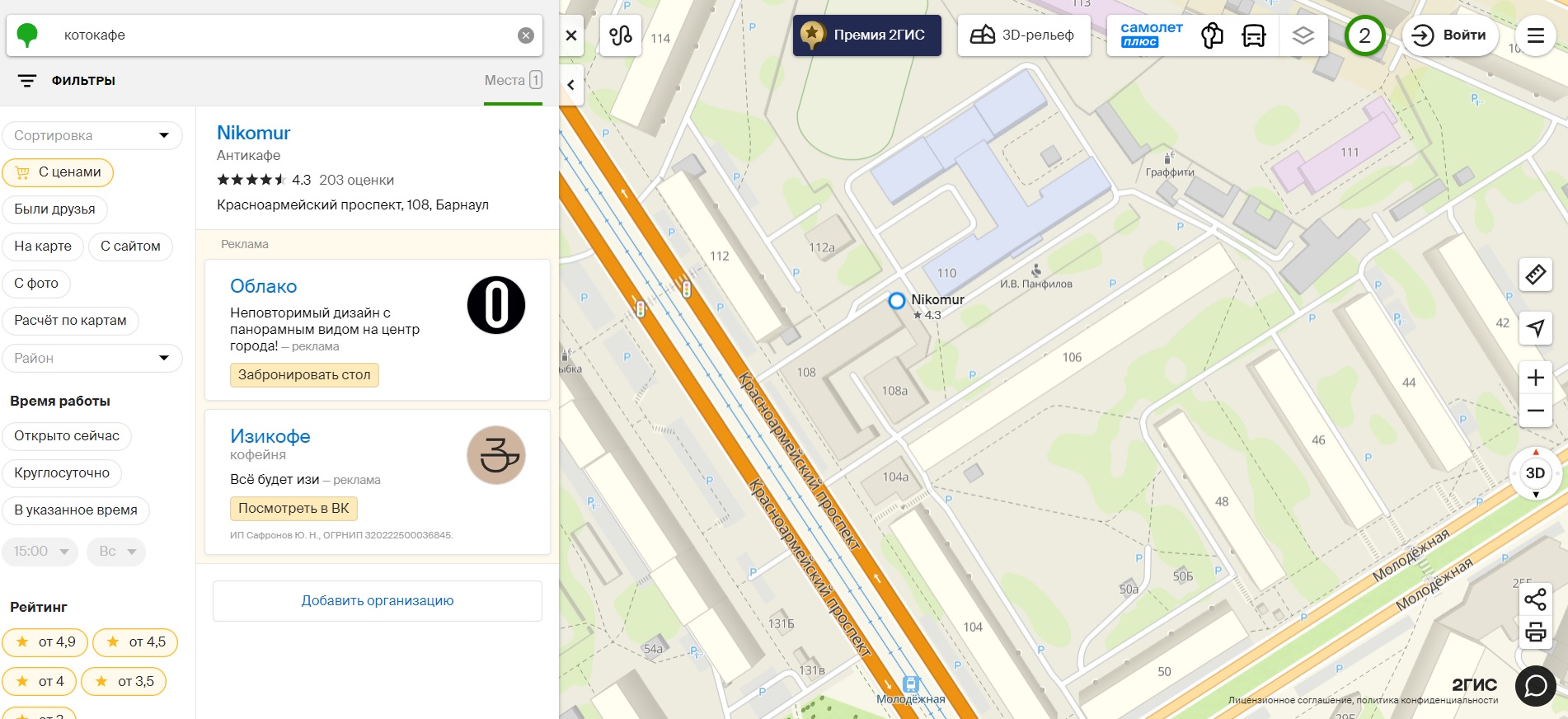This screenshot has height=719, width=1568.
Task: Print the current map
Action: tap(1535, 632)
